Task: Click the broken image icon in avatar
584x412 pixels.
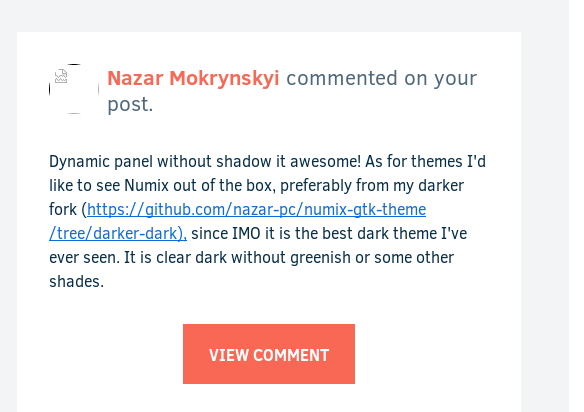Action: click(61, 76)
